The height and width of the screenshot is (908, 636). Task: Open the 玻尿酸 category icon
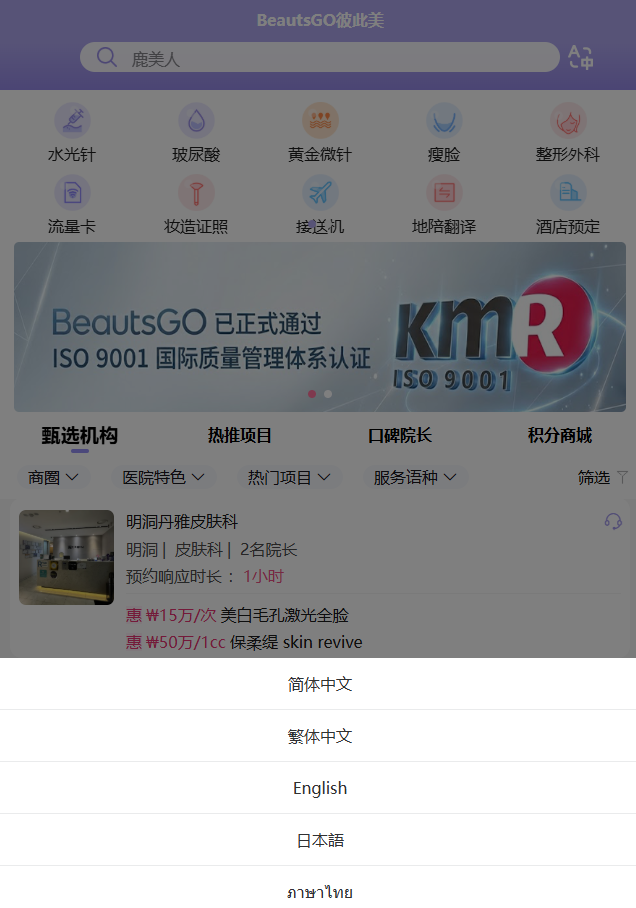point(196,120)
